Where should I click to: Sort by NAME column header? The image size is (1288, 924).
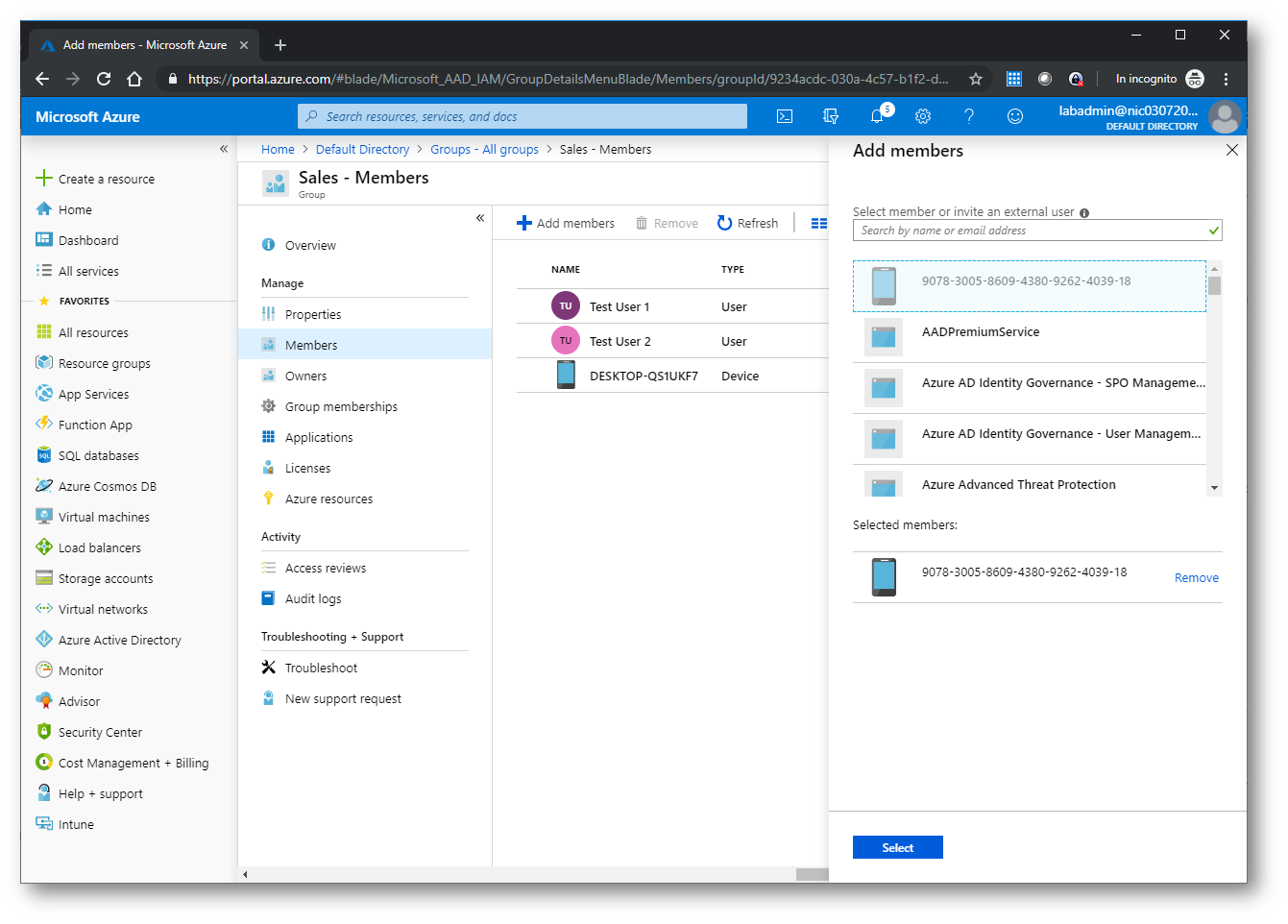[566, 269]
